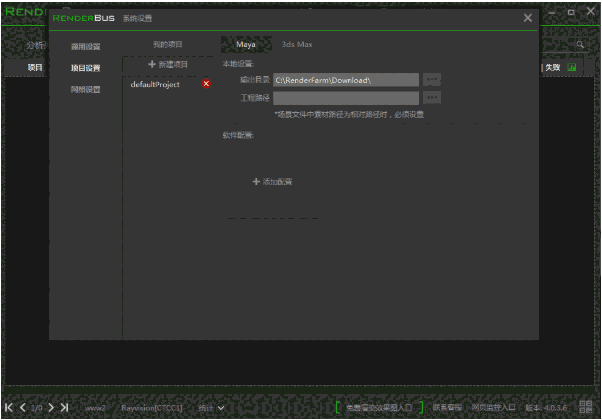Click the 我的项目 heading
602x420 pixels.
(168, 45)
